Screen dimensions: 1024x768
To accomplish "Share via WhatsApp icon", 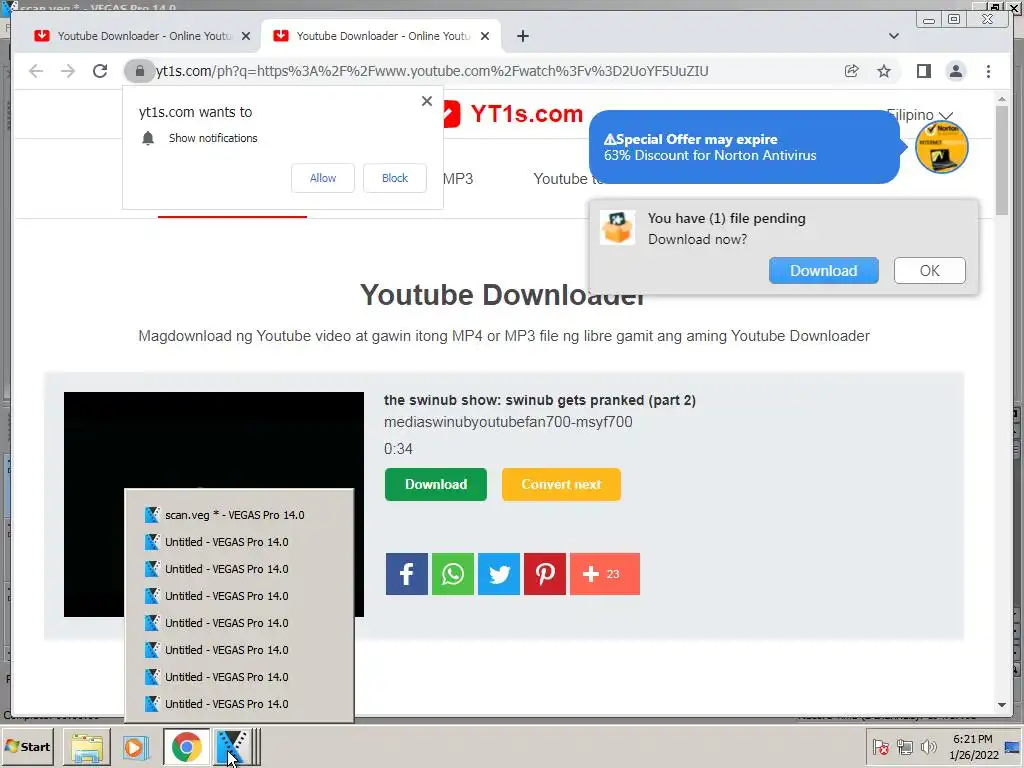I will [453, 574].
